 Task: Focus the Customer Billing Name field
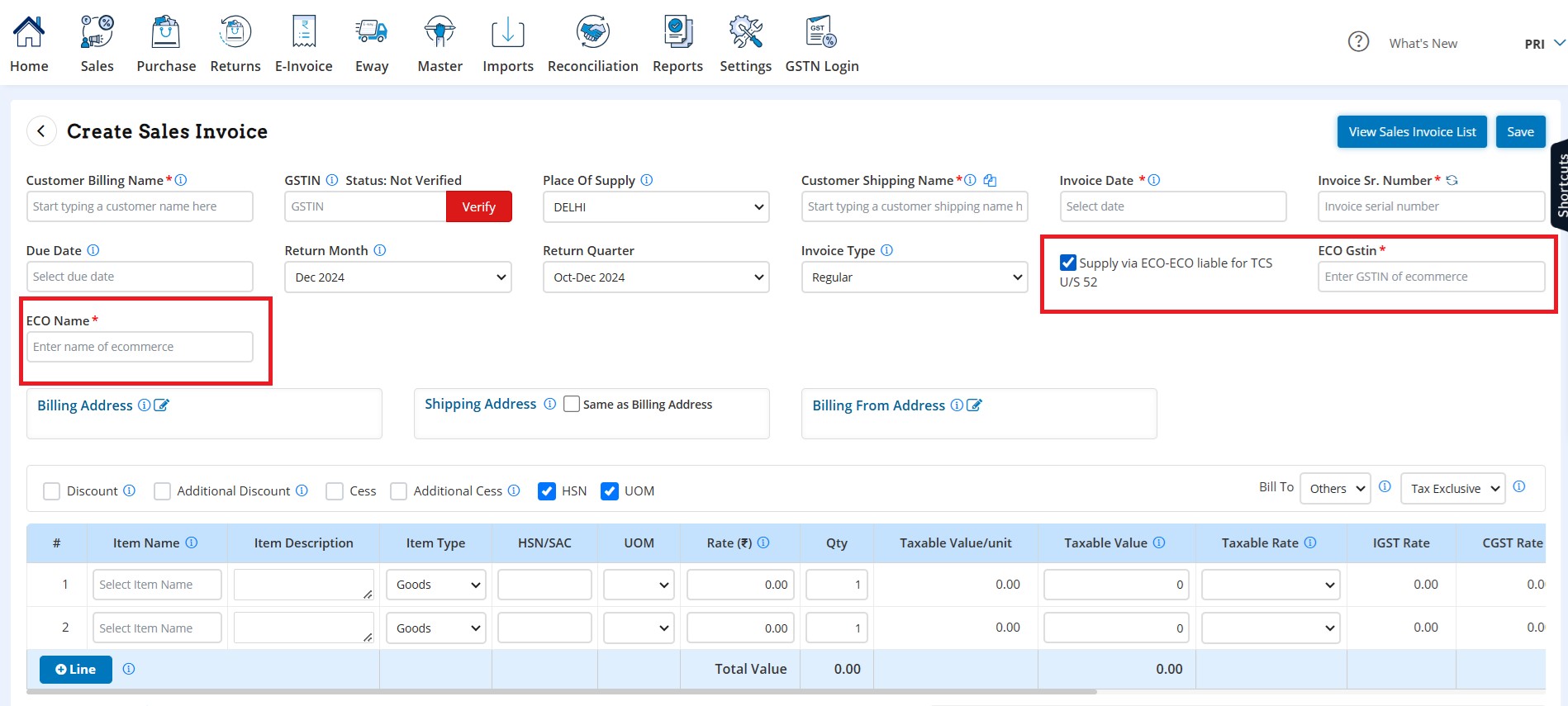[140, 206]
